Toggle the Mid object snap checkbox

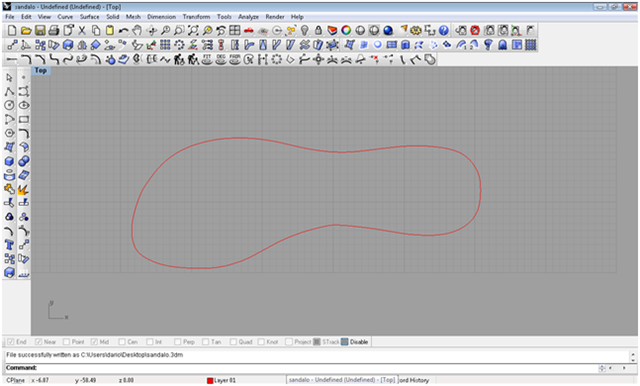click(x=94, y=342)
